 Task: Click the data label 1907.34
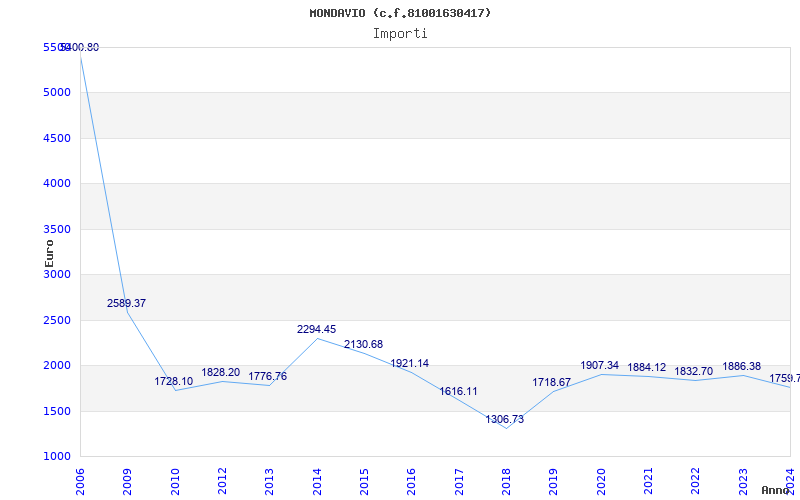[599, 365]
